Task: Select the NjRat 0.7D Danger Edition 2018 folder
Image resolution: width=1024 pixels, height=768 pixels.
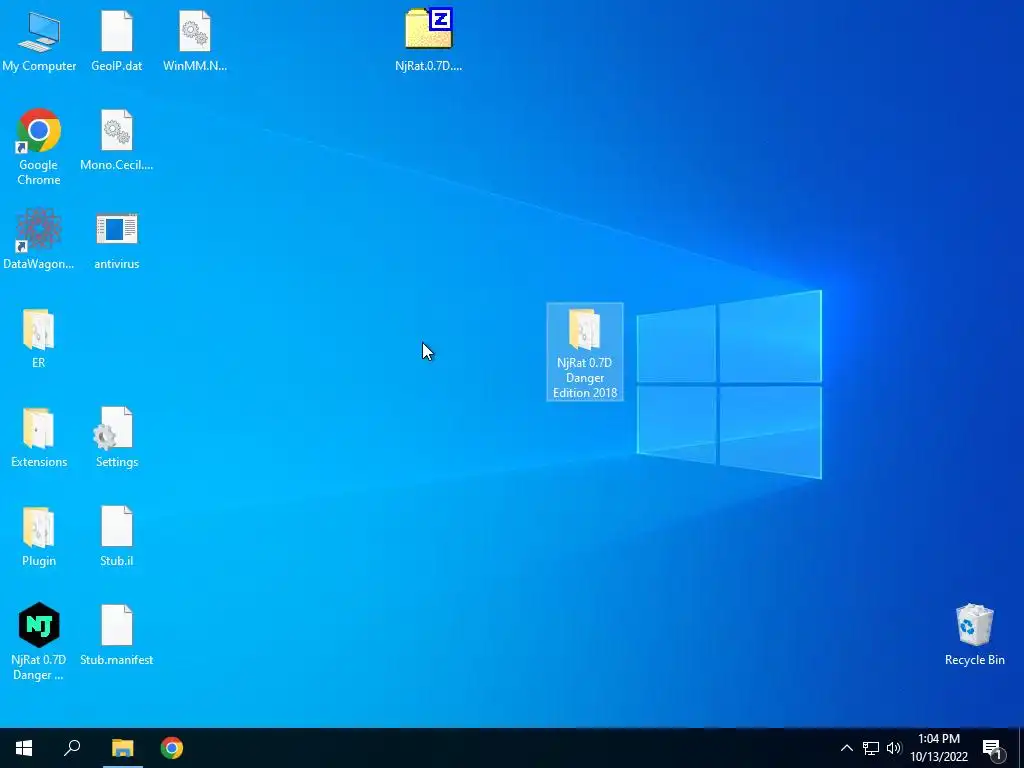Action: (585, 352)
